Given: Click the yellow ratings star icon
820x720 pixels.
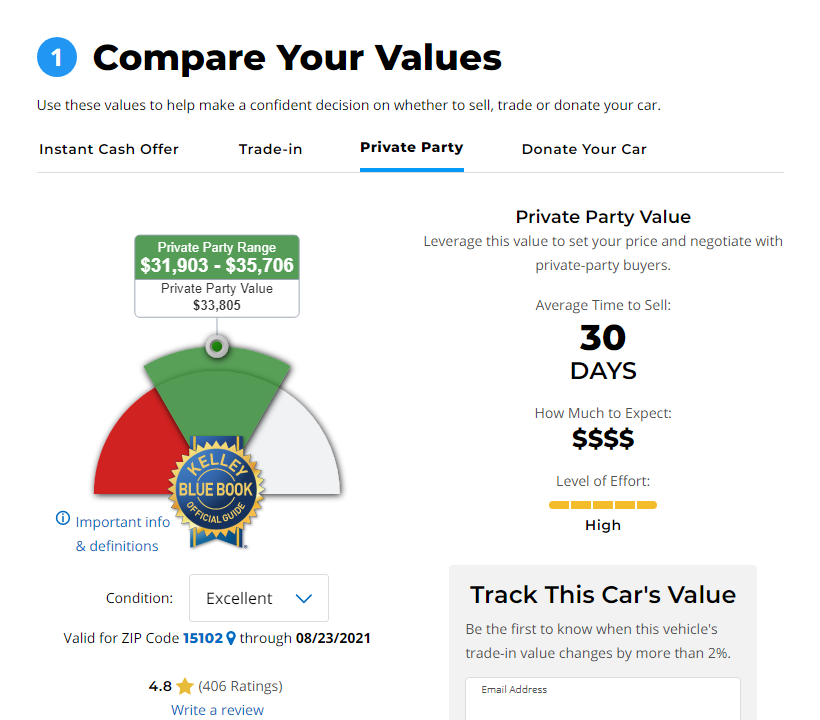Looking at the screenshot, I should [185, 687].
